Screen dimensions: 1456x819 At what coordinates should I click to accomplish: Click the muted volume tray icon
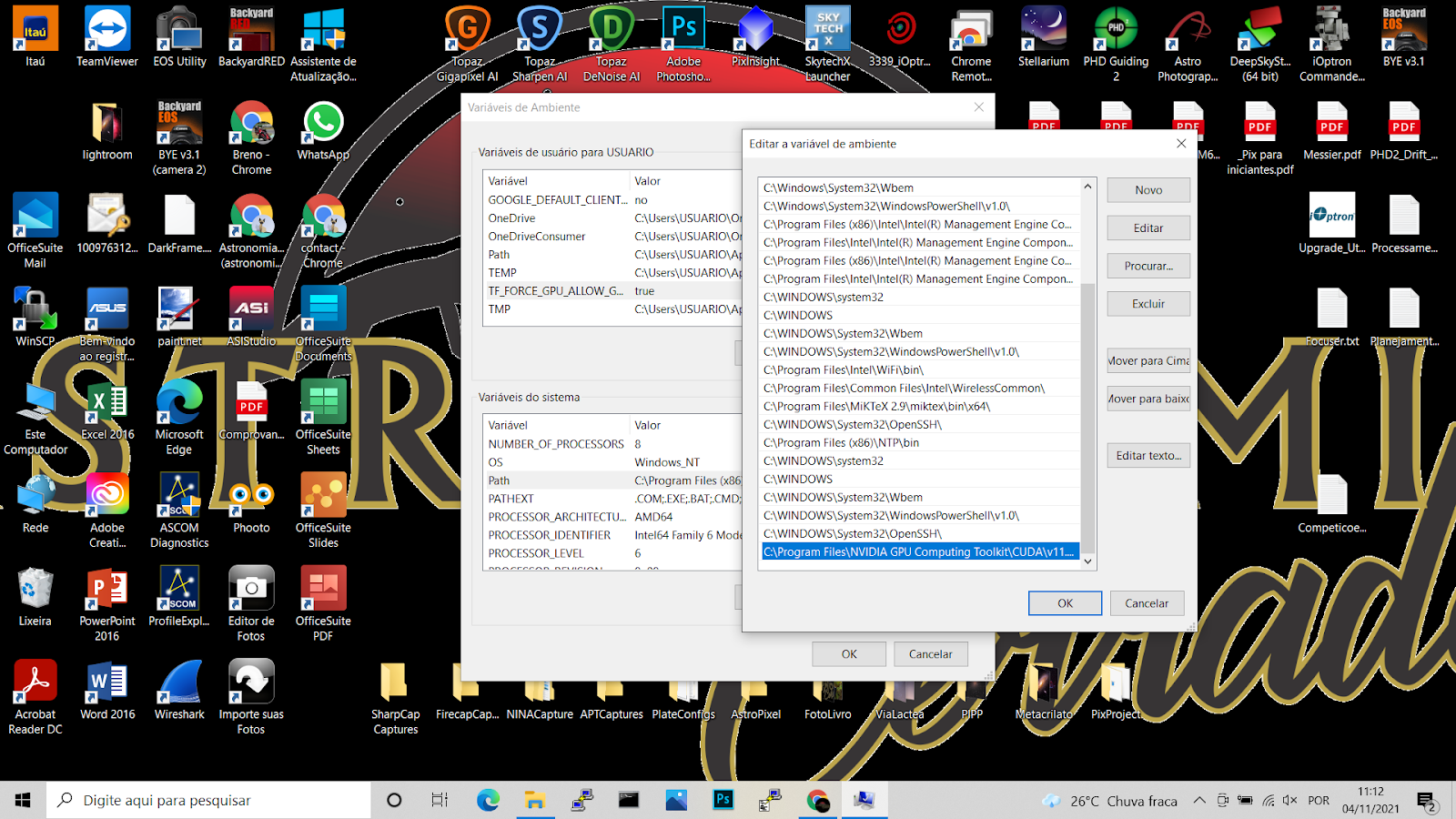coord(1289,801)
